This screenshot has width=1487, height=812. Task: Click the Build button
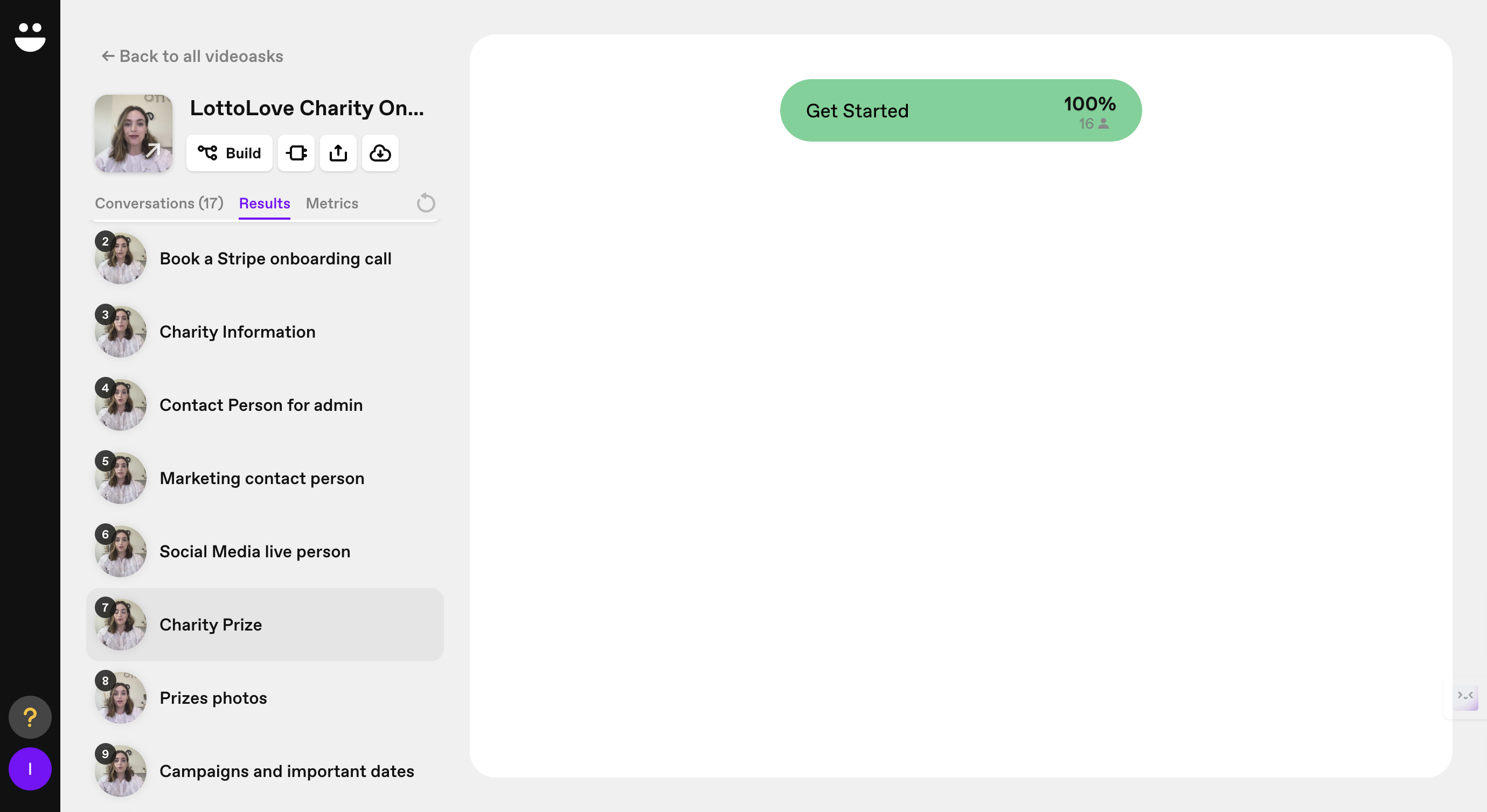229,153
